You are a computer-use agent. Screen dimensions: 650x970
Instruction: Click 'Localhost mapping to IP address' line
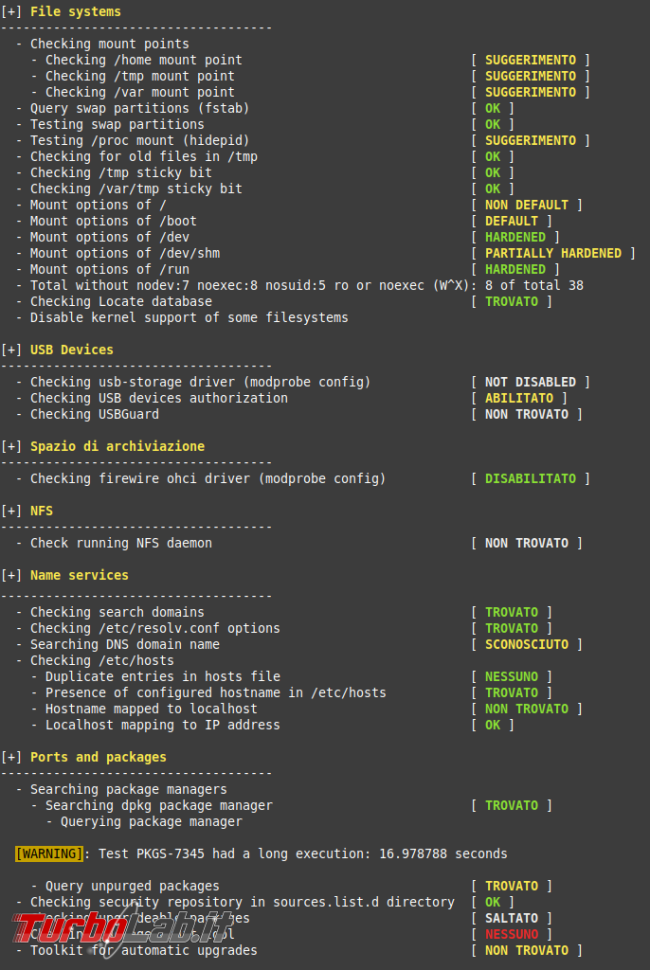[163, 724]
